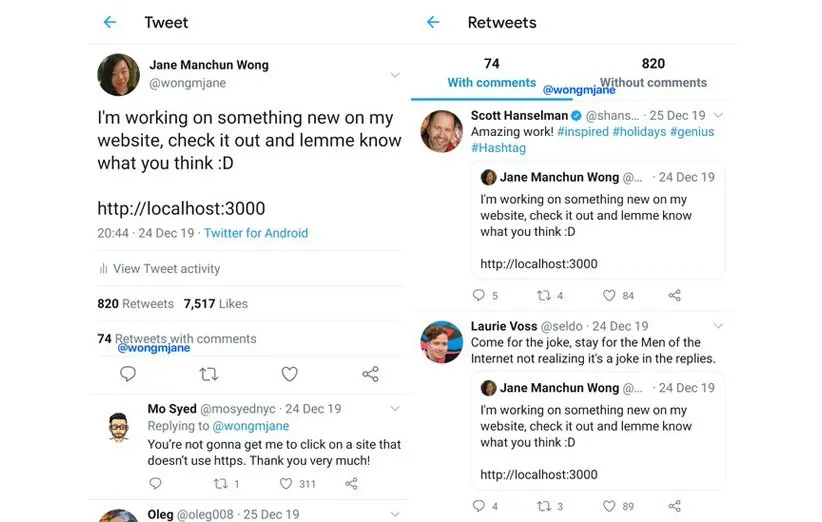Screen dimensions: 822x522
Task: Click the #inspired hashtag
Action: click(582, 132)
